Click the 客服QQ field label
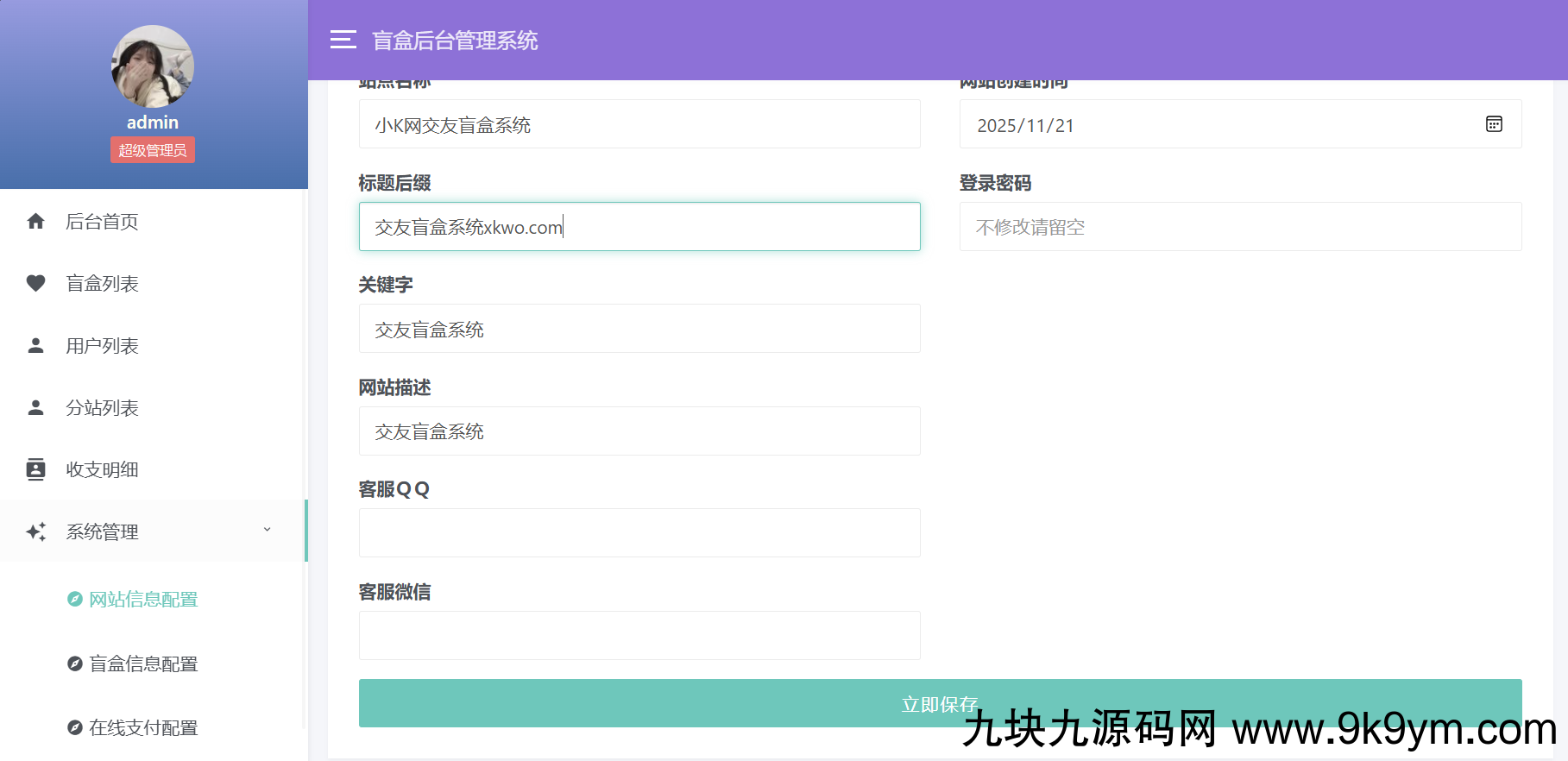 pos(394,489)
